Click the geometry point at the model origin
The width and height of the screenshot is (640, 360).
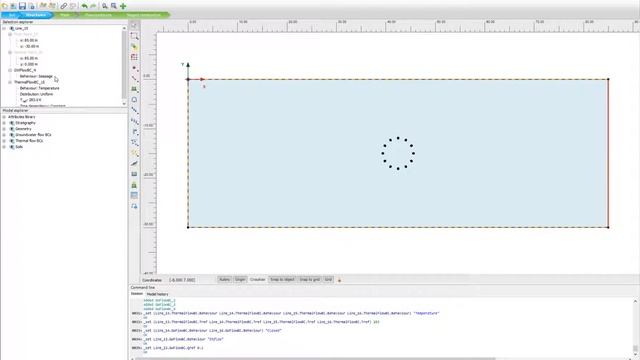[x=188, y=79]
